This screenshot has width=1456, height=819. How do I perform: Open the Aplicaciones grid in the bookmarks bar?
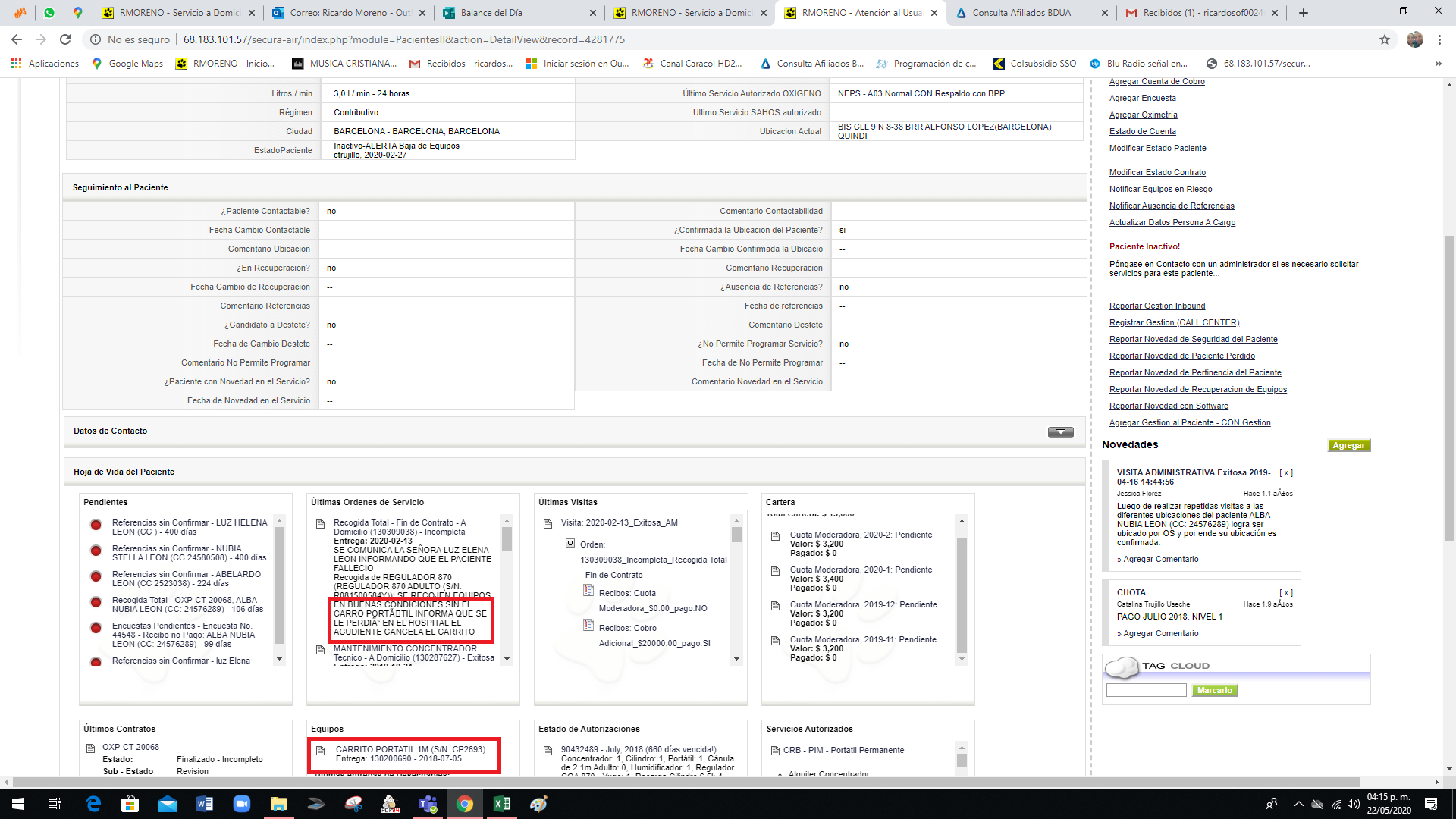[45, 64]
